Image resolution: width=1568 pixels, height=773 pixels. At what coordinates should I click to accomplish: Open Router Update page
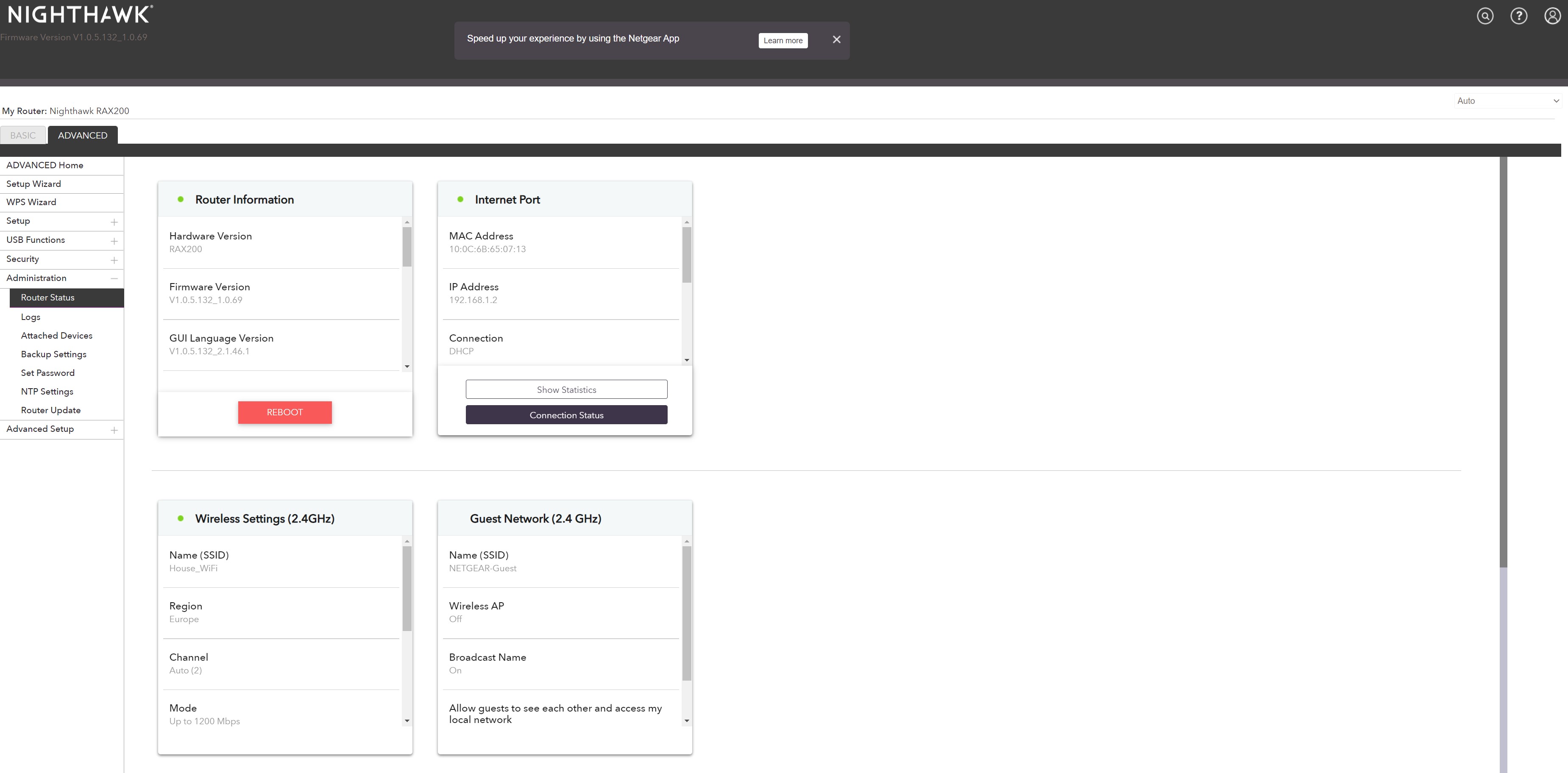(50, 410)
